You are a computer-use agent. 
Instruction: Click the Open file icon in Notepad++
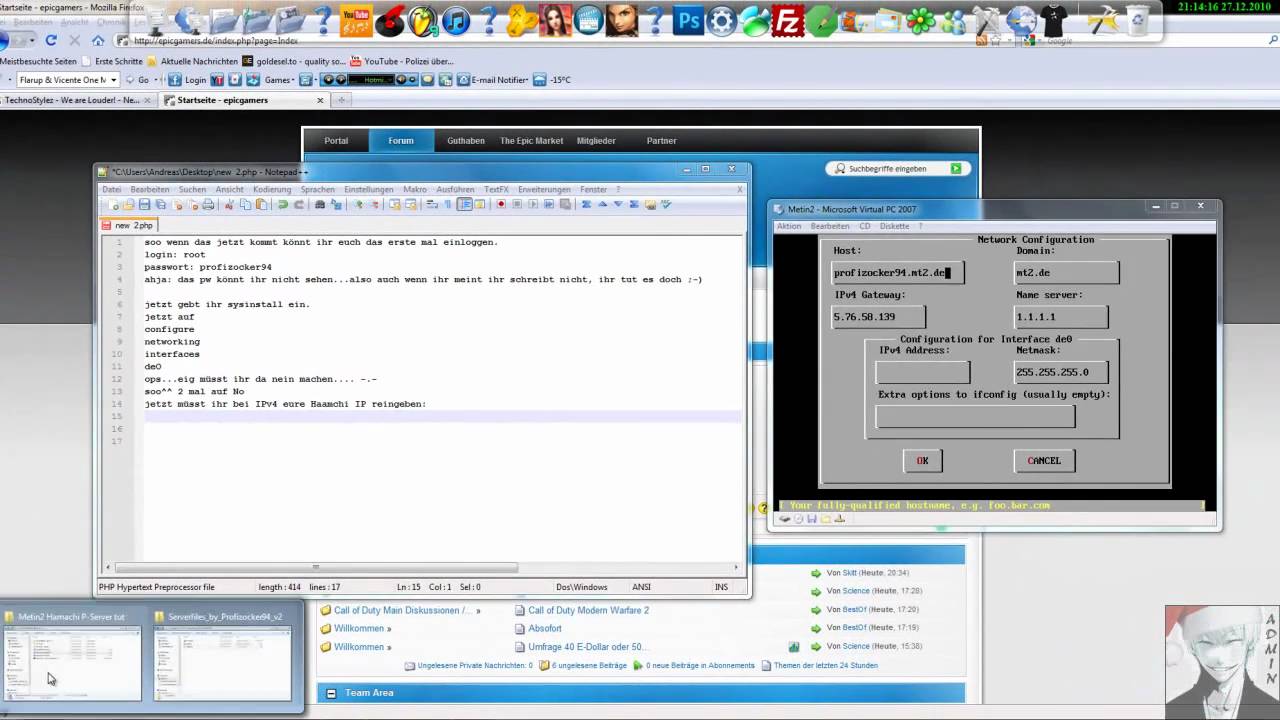tap(127, 204)
